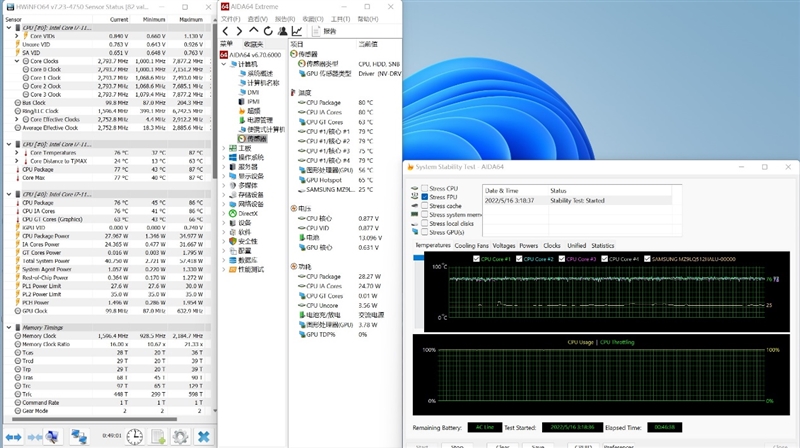800x448 pixels.
Task: Switch to Clocks tab in stability test
Action: pos(552,245)
